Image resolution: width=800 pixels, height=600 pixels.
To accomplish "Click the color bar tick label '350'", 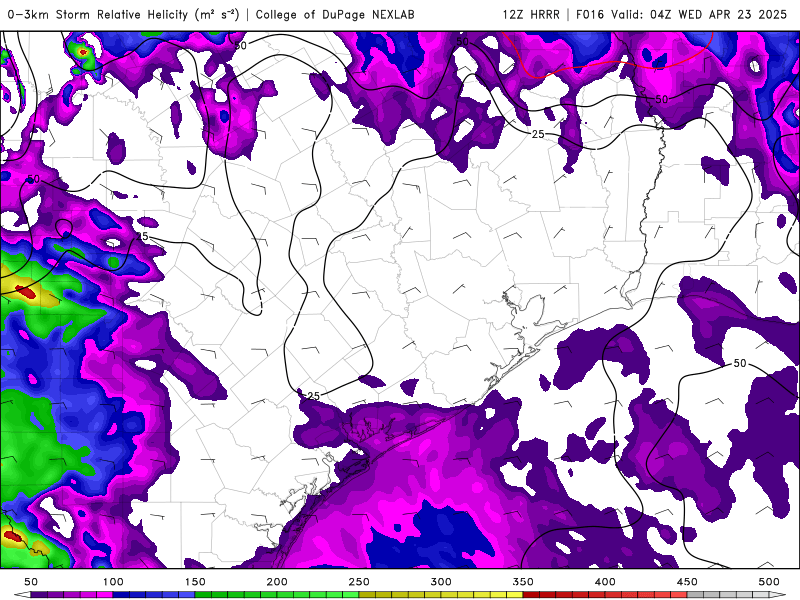I will coord(523,582).
